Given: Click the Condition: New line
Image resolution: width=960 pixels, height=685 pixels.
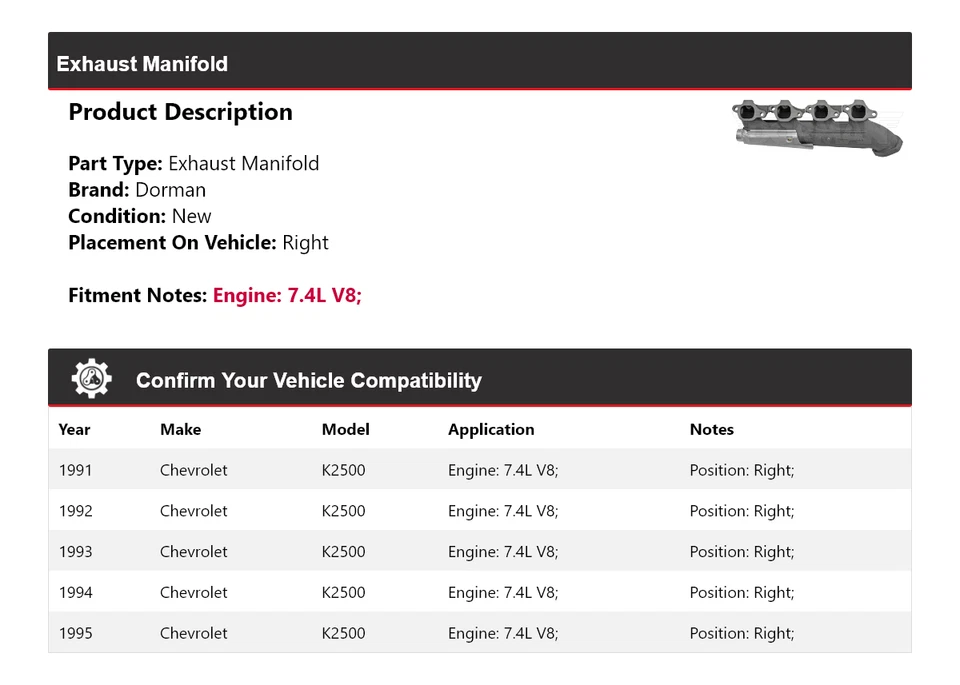Looking at the screenshot, I should coord(139,216).
